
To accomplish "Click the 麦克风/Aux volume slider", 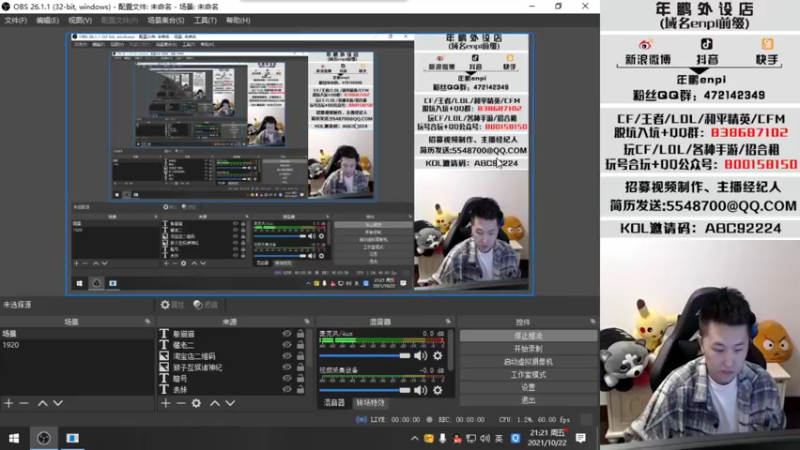I will tap(364, 356).
